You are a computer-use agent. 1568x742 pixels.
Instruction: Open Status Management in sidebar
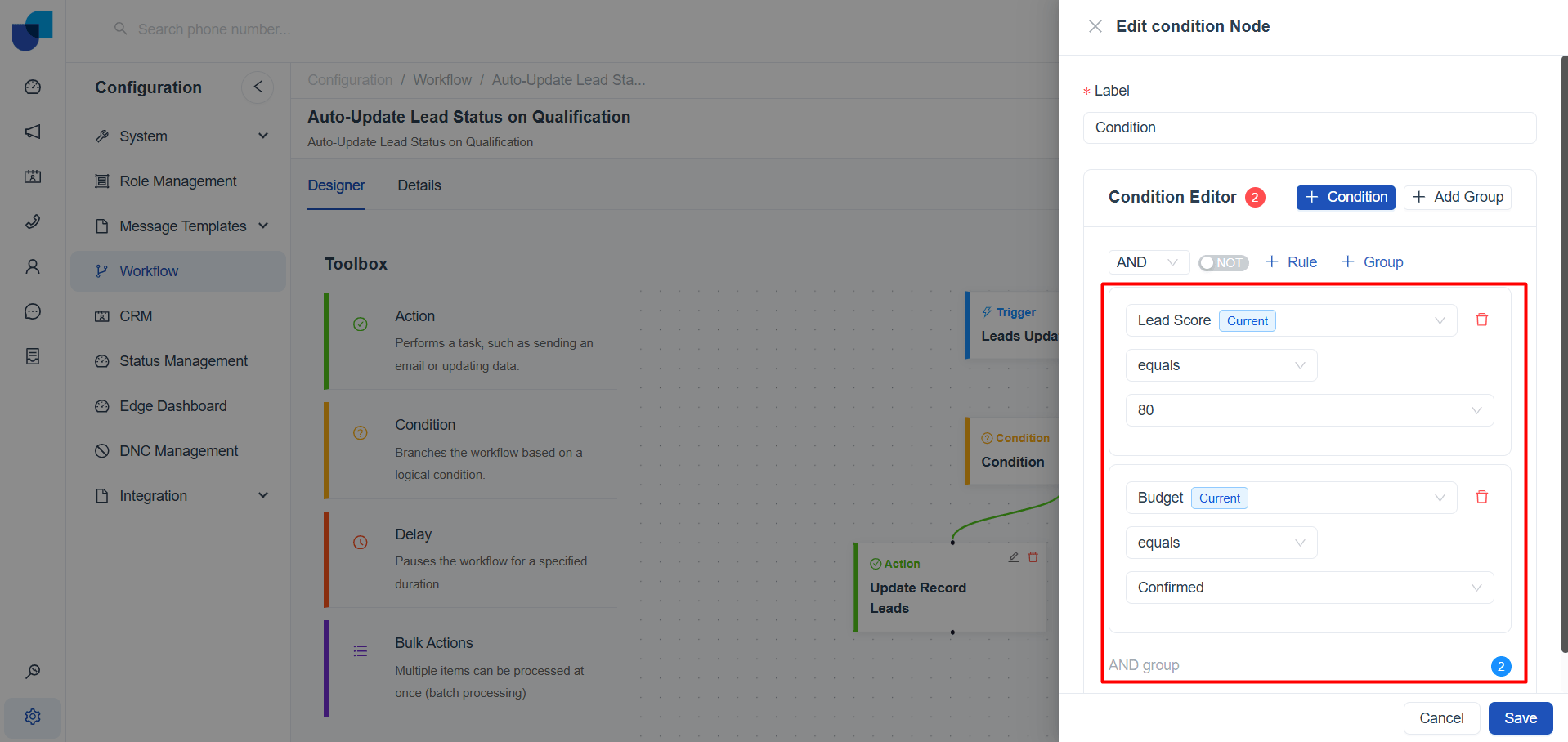point(183,361)
